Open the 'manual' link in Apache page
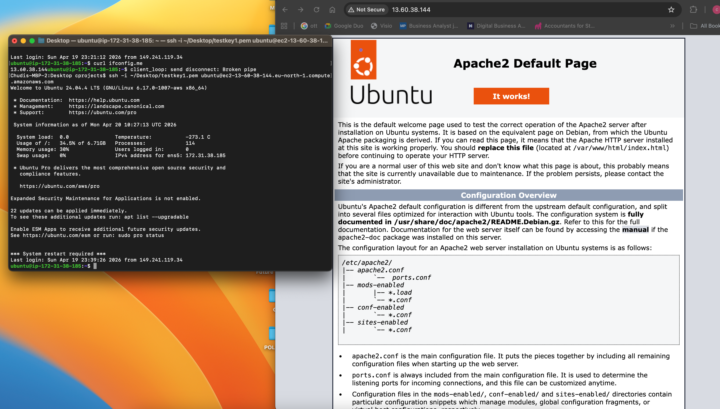The height and width of the screenshot is (409, 720). tap(635, 230)
